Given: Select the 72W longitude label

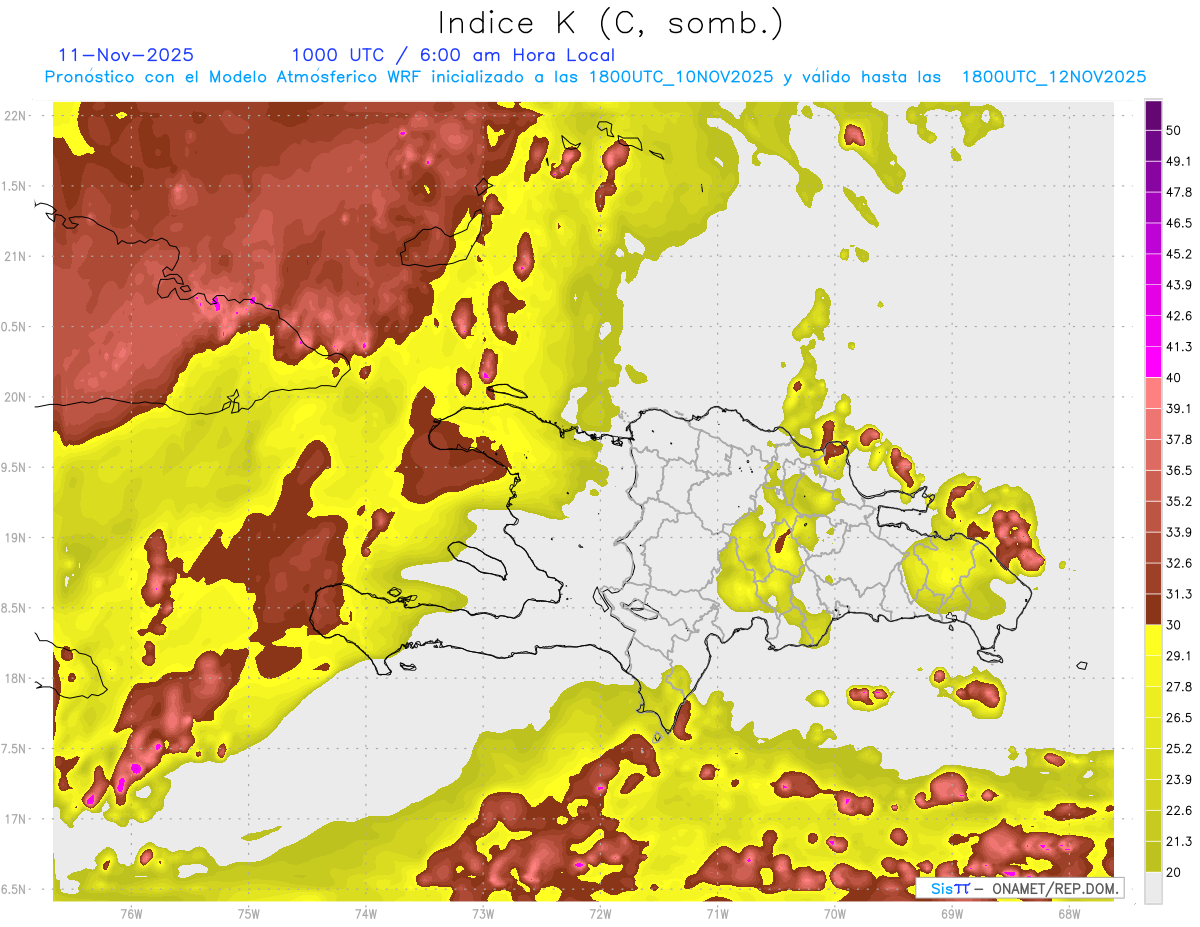Looking at the screenshot, I should pyautogui.click(x=600, y=914).
